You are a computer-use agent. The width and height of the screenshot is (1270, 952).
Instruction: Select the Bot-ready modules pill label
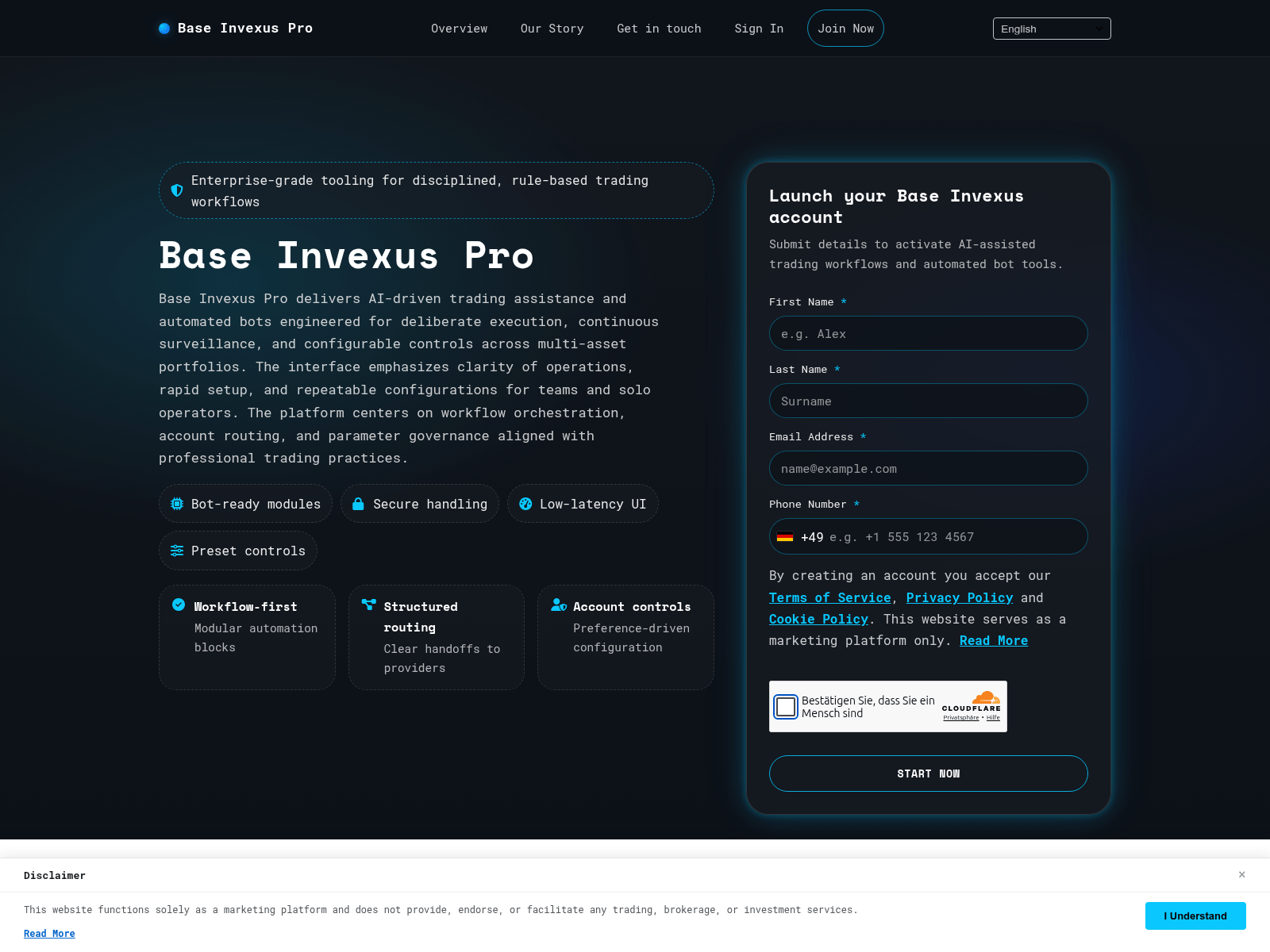tap(256, 504)
